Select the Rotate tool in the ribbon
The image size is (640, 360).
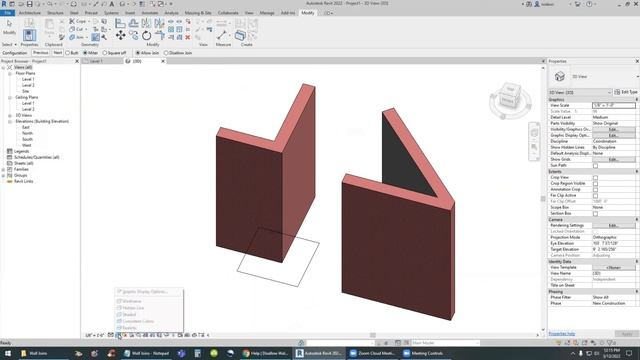click(x=147, y=36)
